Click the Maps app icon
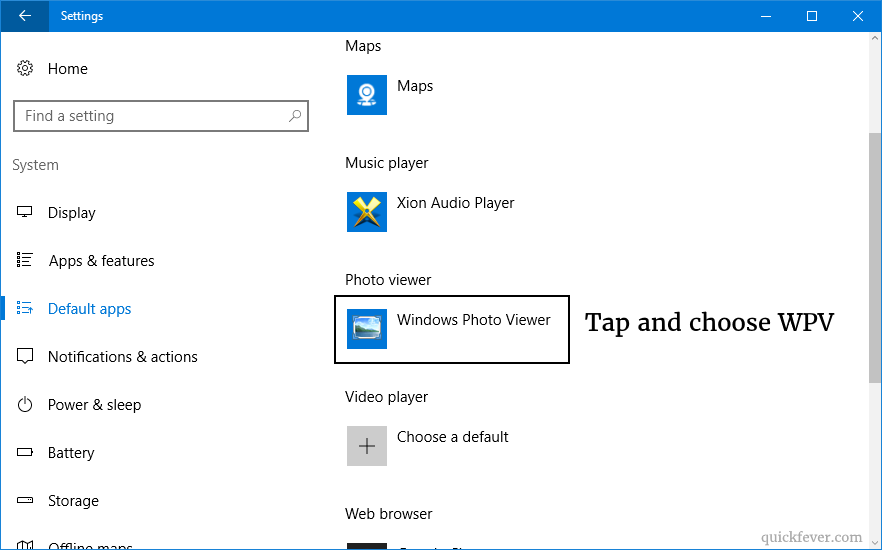This screenshot has height=550, width=882. coord(367,95)
